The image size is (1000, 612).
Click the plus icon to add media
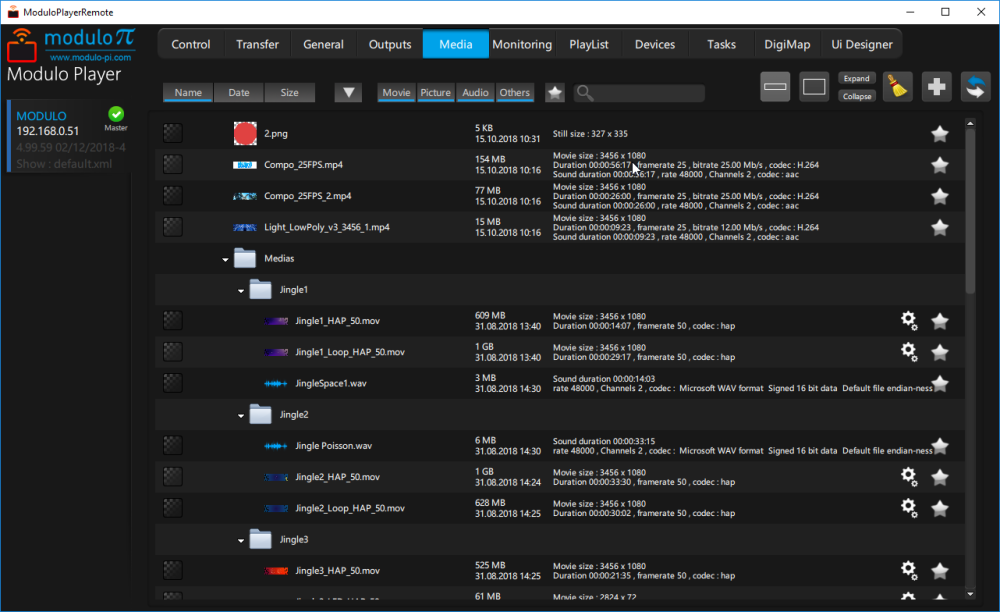[x=936, y=87]
